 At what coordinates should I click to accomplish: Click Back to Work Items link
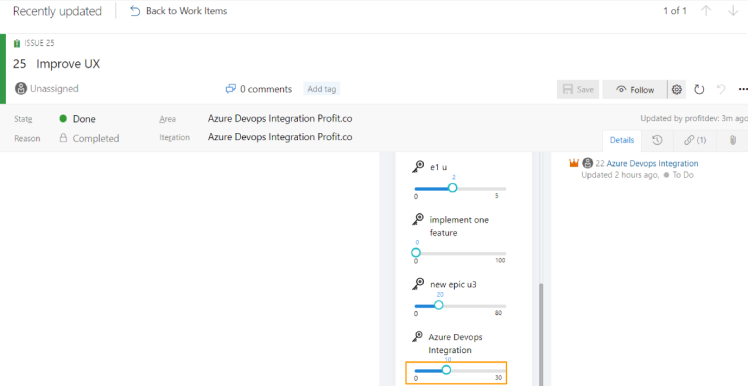click(187, 11)
